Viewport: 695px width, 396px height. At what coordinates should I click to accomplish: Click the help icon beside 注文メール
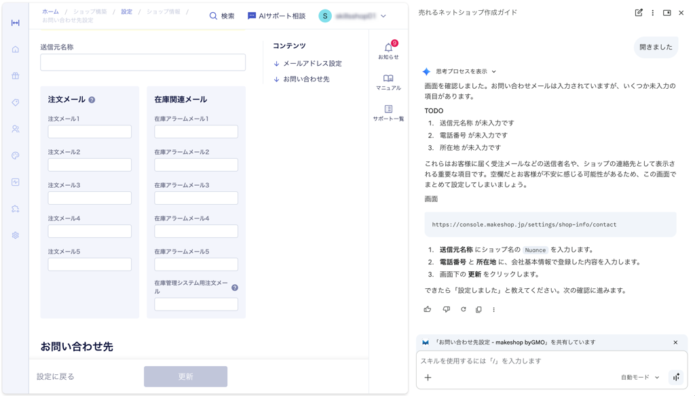[x=92, y=100]
